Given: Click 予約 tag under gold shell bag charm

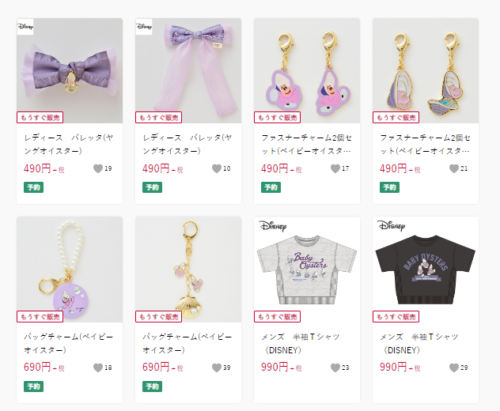Looking at the screenshot, I should (152, 386).
